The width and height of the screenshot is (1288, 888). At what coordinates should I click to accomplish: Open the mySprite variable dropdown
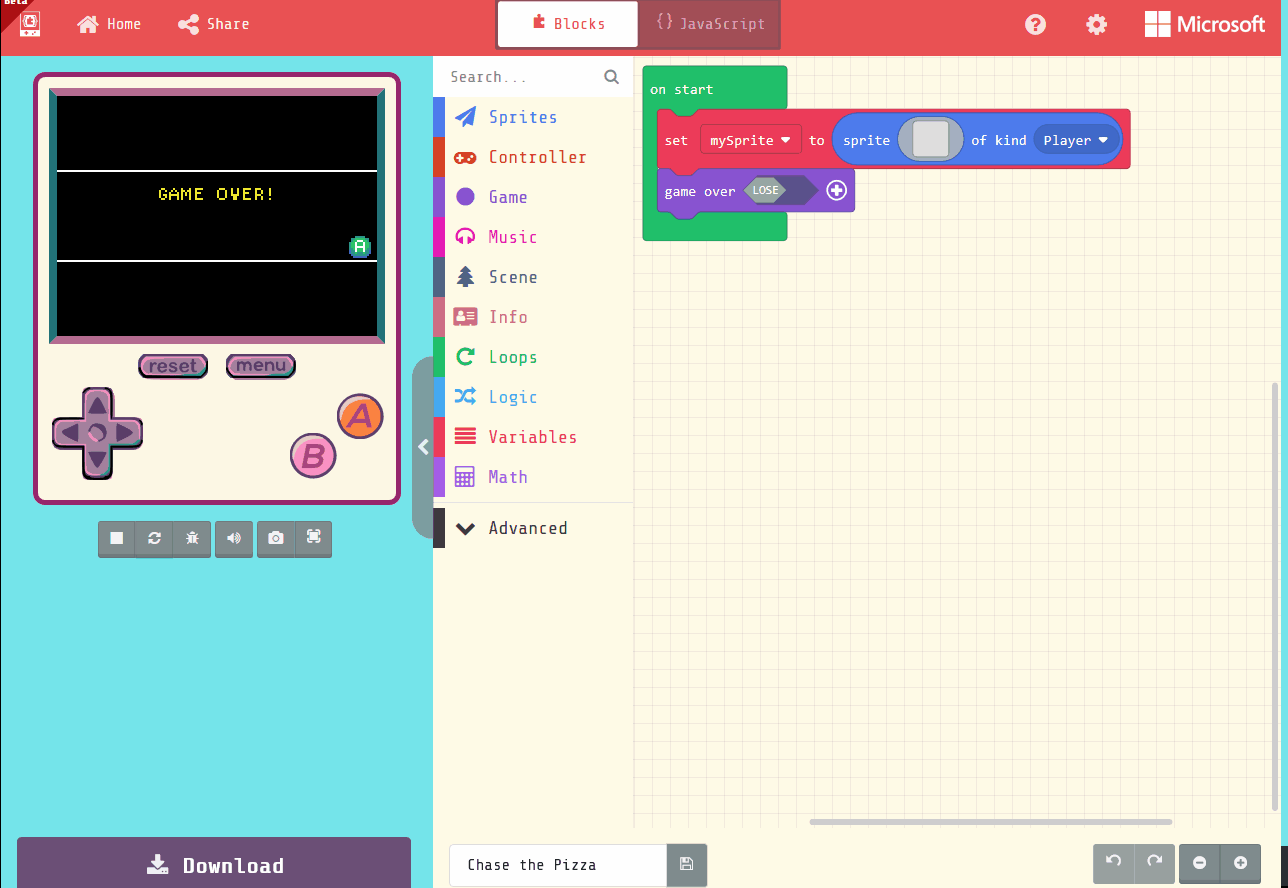[x=751, y=140]
